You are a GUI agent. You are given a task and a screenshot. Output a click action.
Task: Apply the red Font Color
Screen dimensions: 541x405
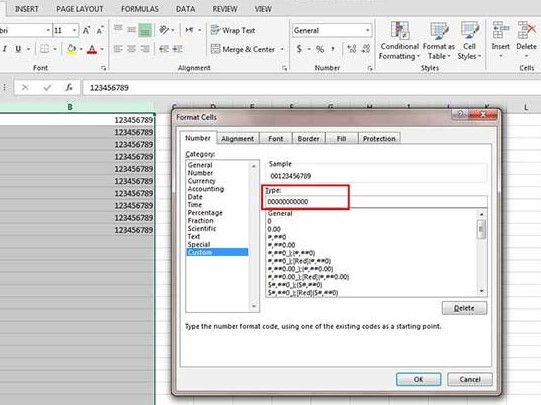pos(92,49)
